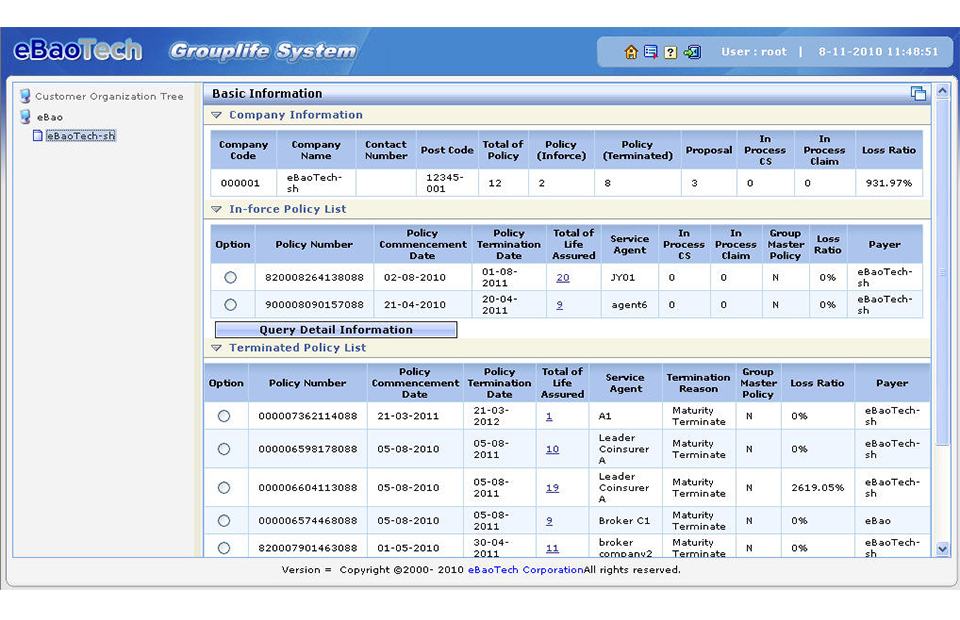Click service agent JY01 cell

(x=629, y=277)
